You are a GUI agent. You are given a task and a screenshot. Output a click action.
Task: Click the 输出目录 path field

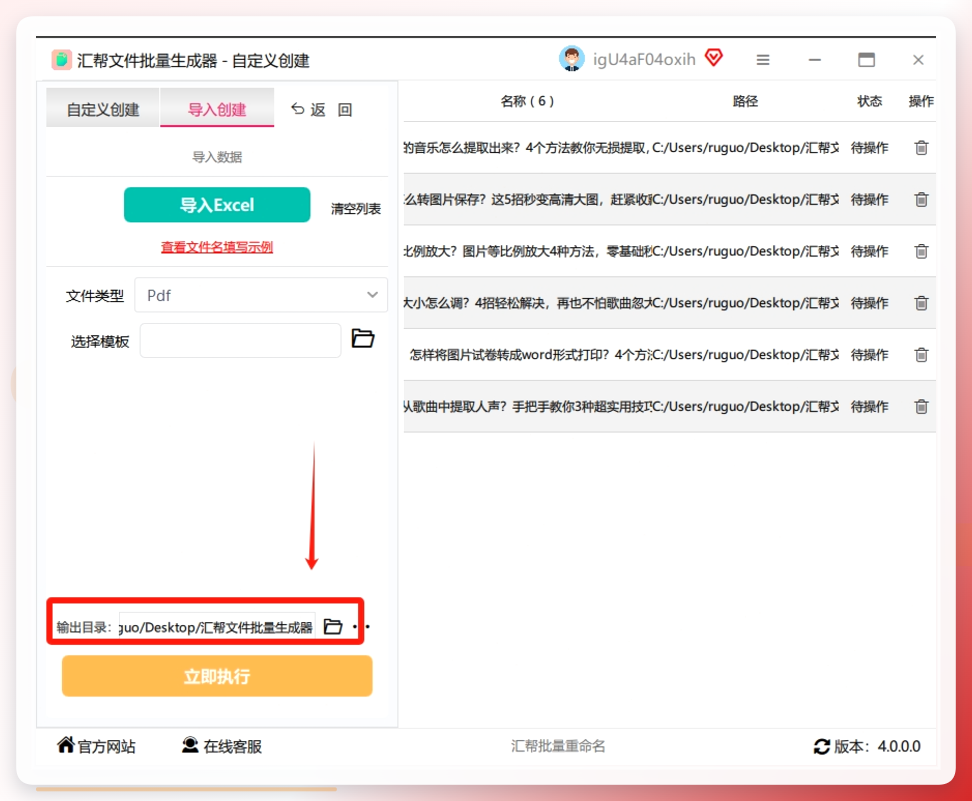pyautogui.click(x=217, y=627)
